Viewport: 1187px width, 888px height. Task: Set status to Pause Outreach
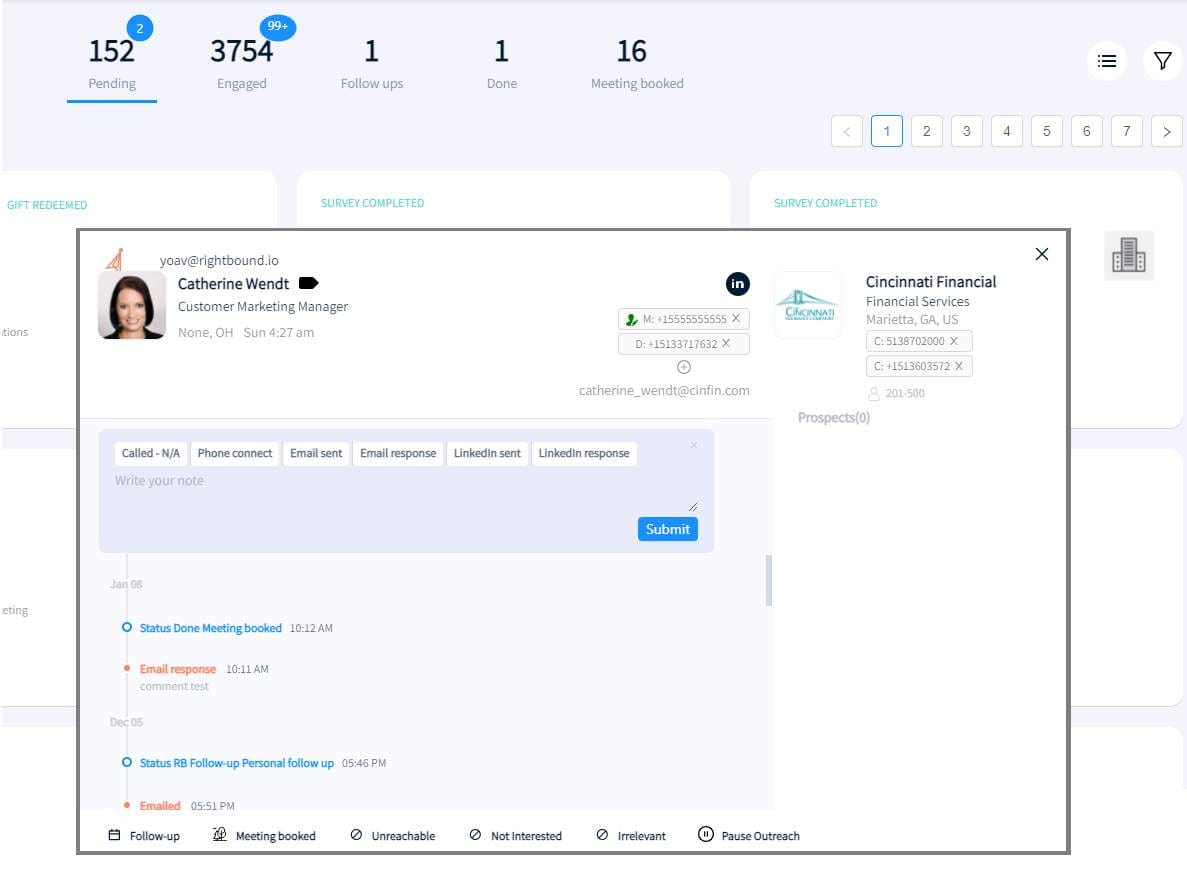tap(749, 835)
